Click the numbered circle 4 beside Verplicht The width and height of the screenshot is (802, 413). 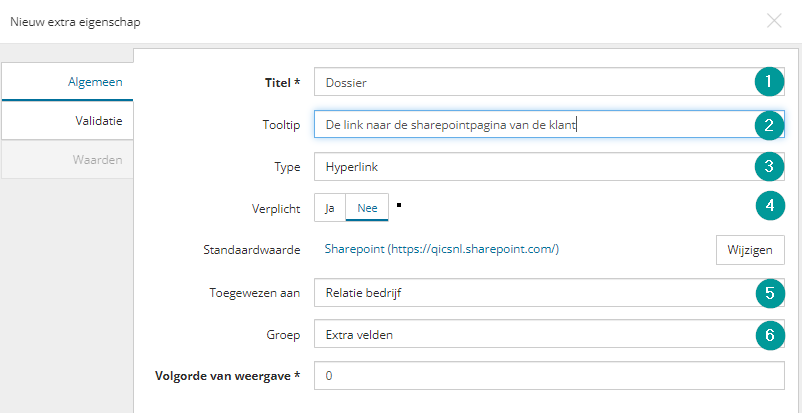click(770, 205)
